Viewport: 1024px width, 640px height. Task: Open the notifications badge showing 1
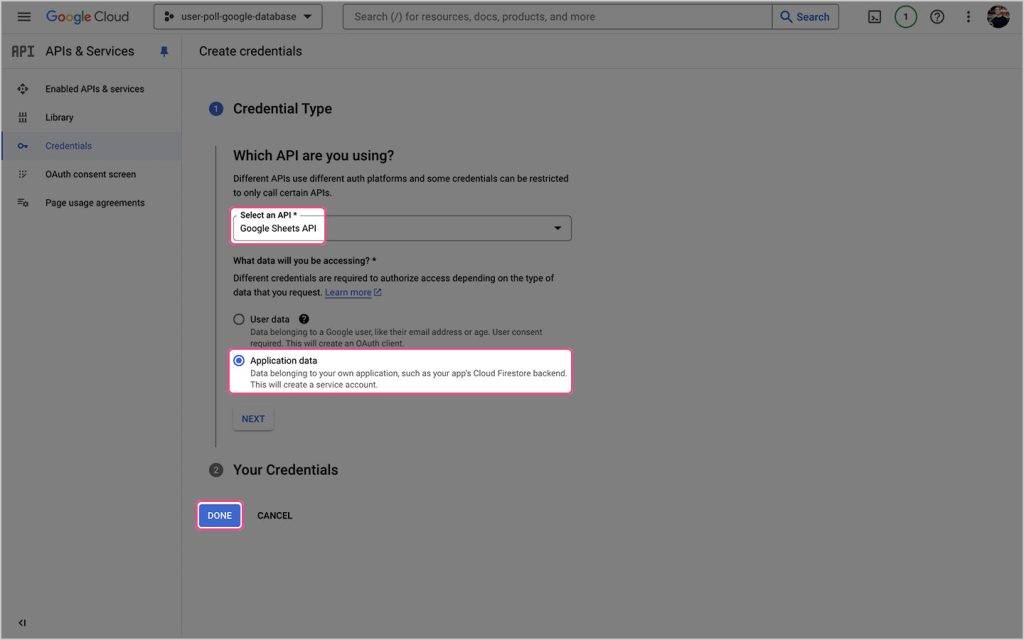tap(905, 17)
